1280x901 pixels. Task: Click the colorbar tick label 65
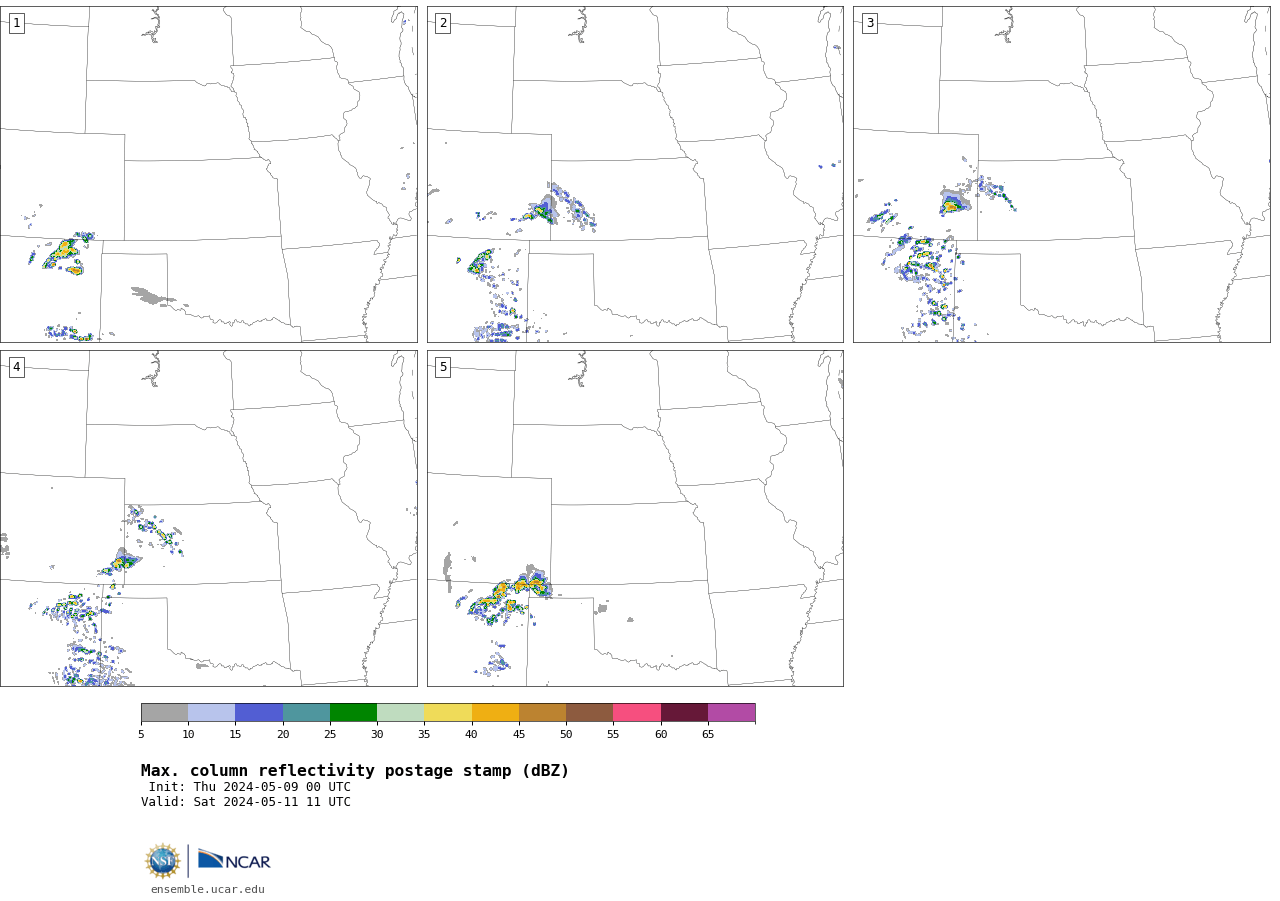pyautogui.click(x=708, y=734)
